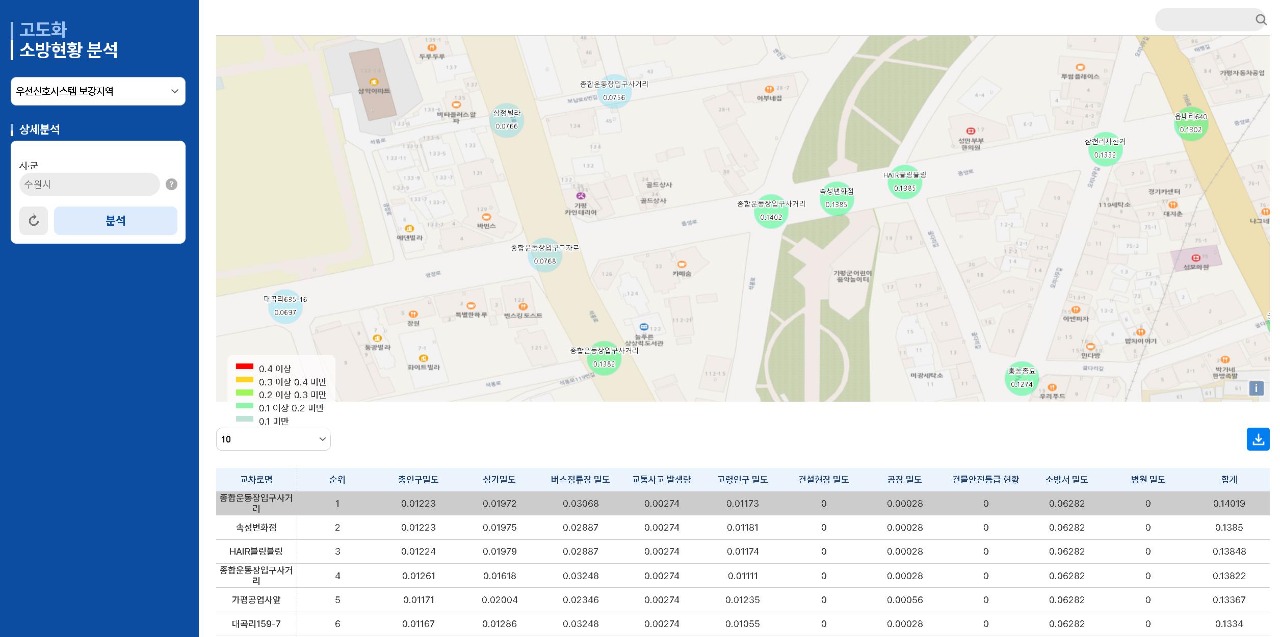Click the 순위 column header
1280x637 pixels.
[x=337, y=479]
